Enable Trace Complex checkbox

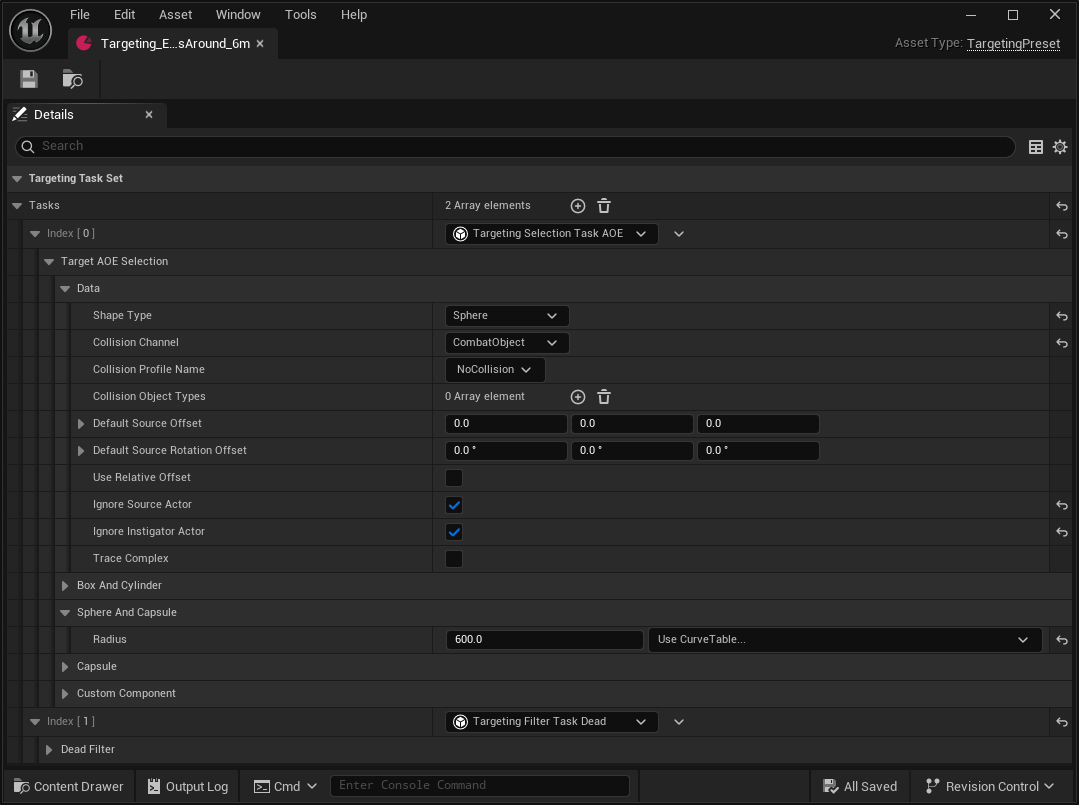(x=454, y=559)
